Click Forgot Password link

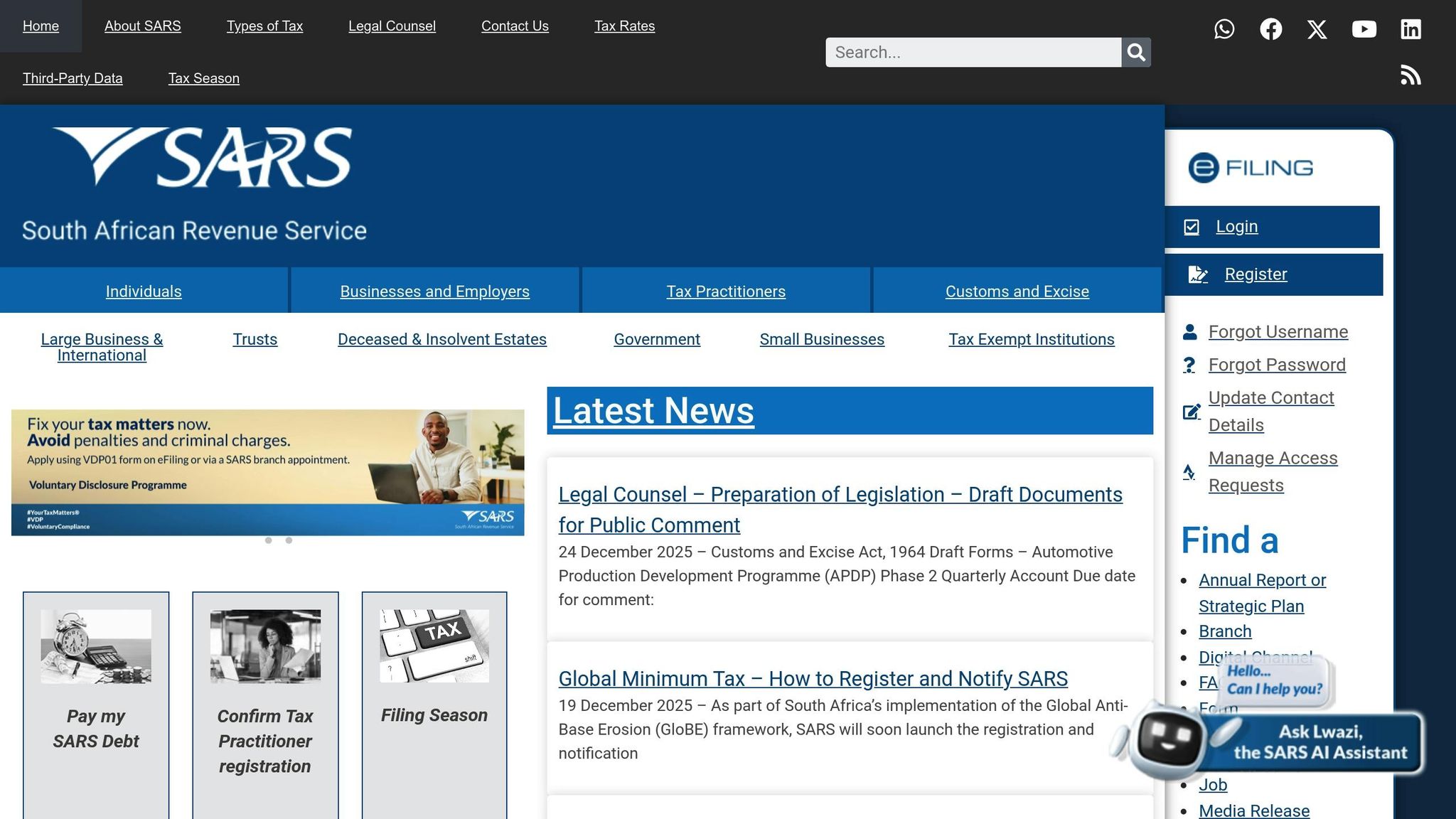(x=1277, y=365)
